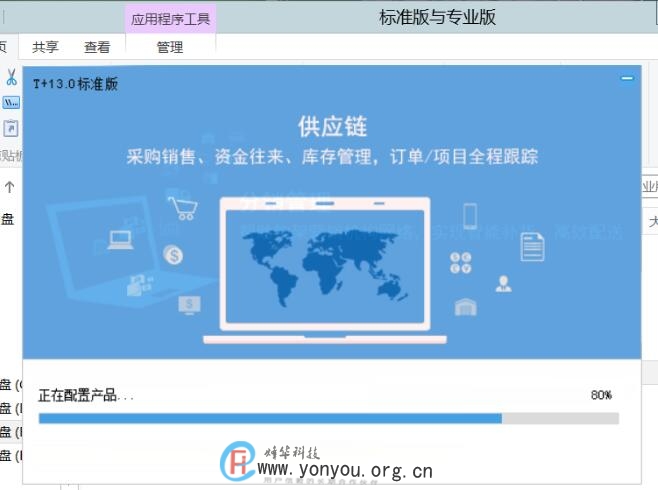
Task: Click the dollar coin icon in installer banner
Action: (x=173, y=255)
